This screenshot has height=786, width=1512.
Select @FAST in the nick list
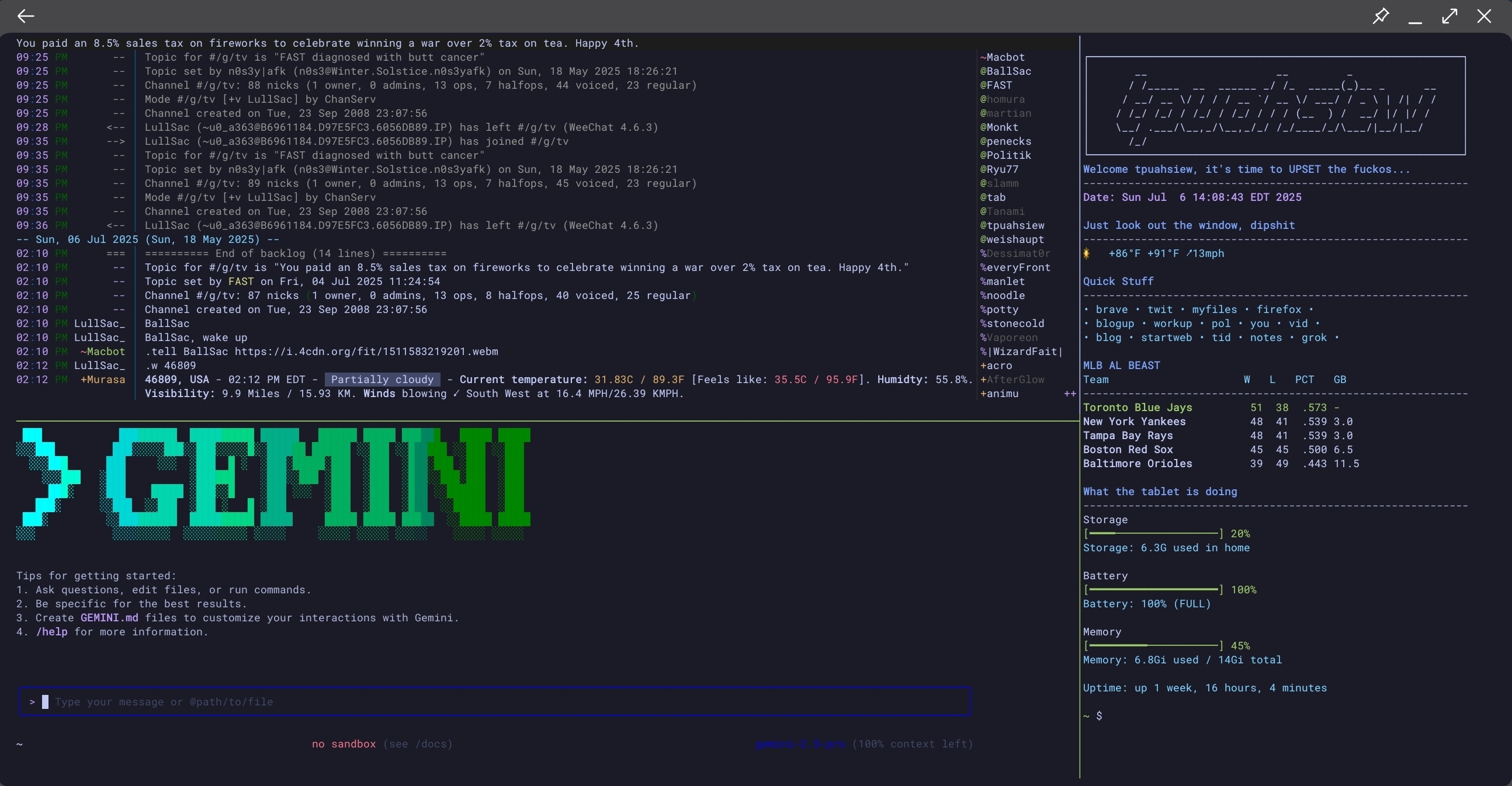(x=996, y=85)
